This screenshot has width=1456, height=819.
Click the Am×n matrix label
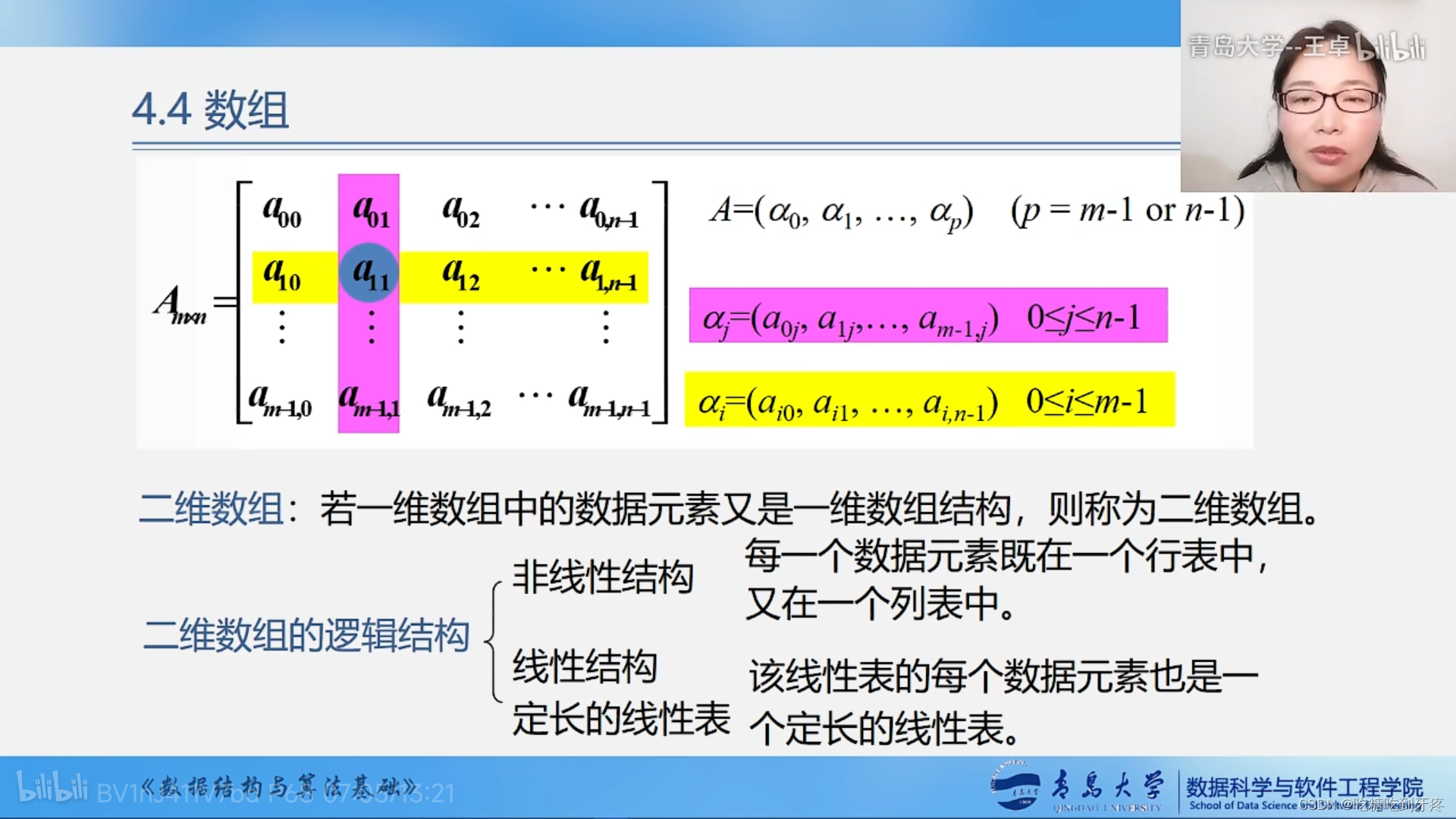coord(180,304)
